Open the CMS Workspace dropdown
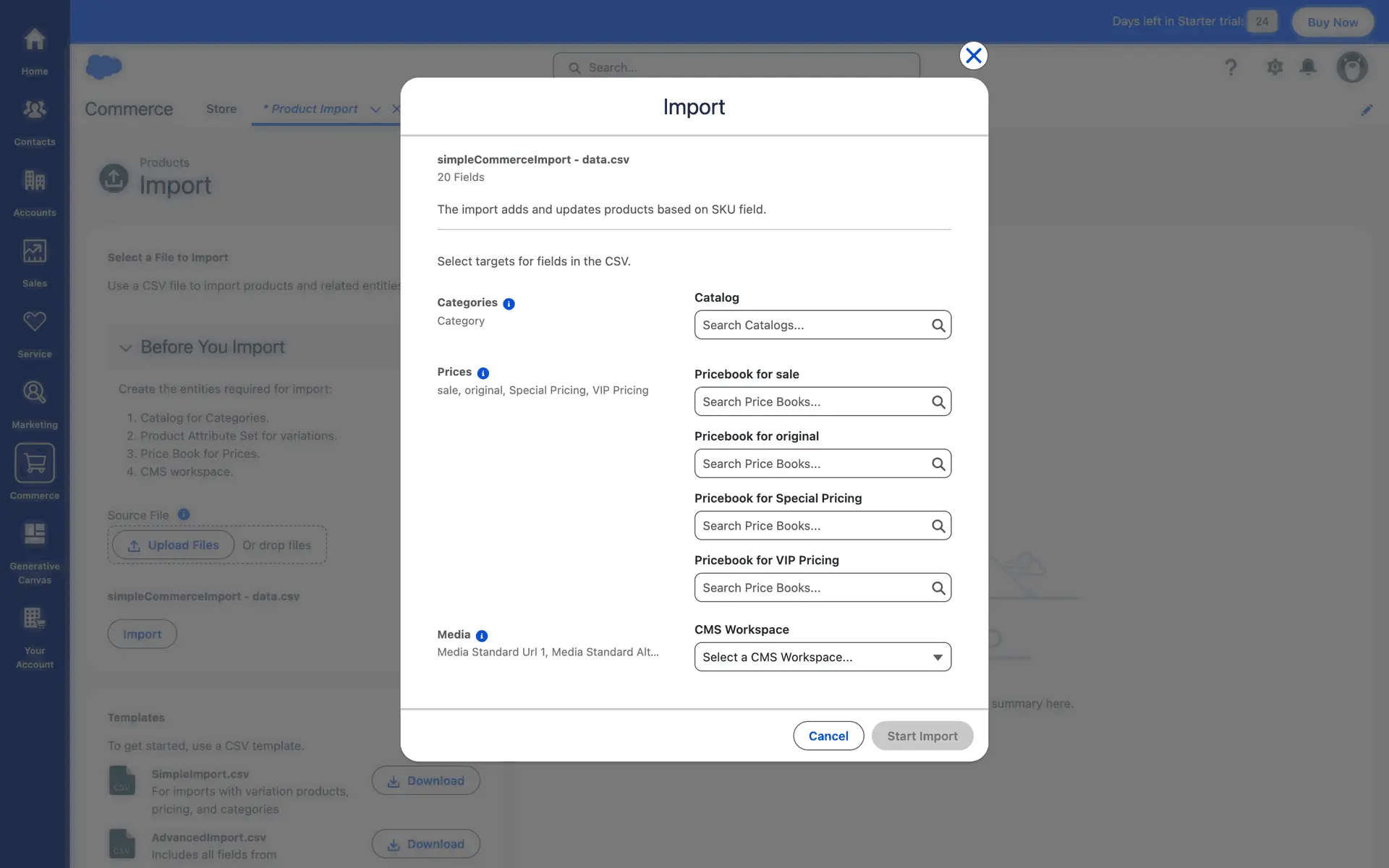Viewport: 1389px width, 868px height. point(823,657)
